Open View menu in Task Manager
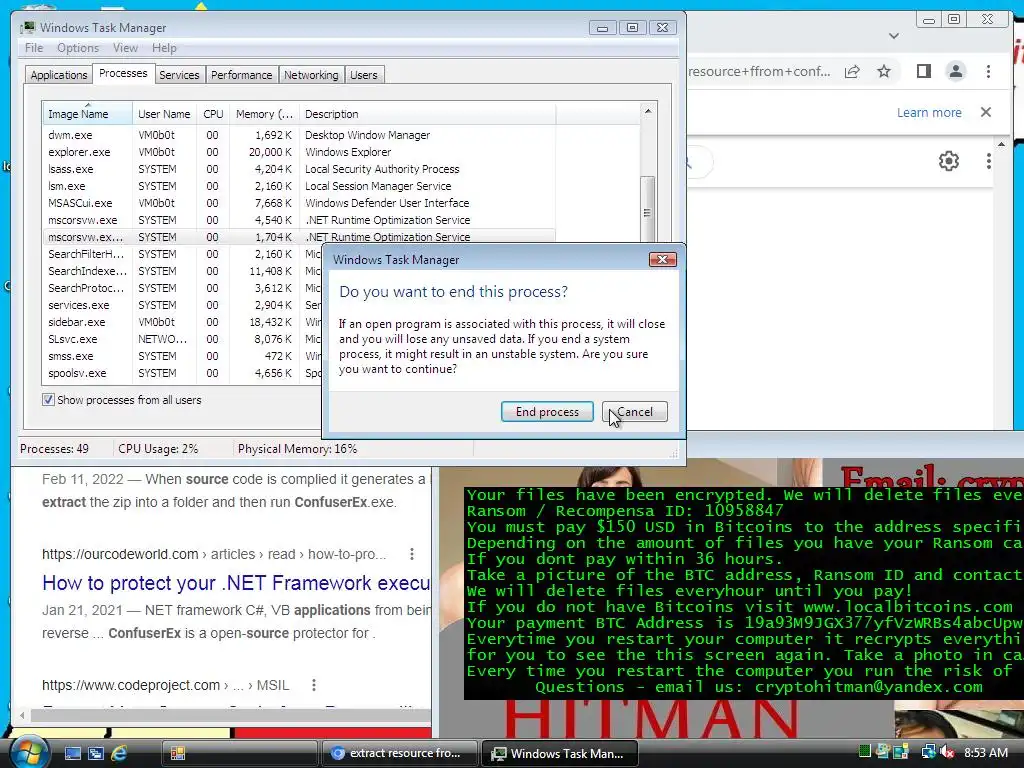The width and height of the screenshot is (1024, 768). (x=125, y=48)
